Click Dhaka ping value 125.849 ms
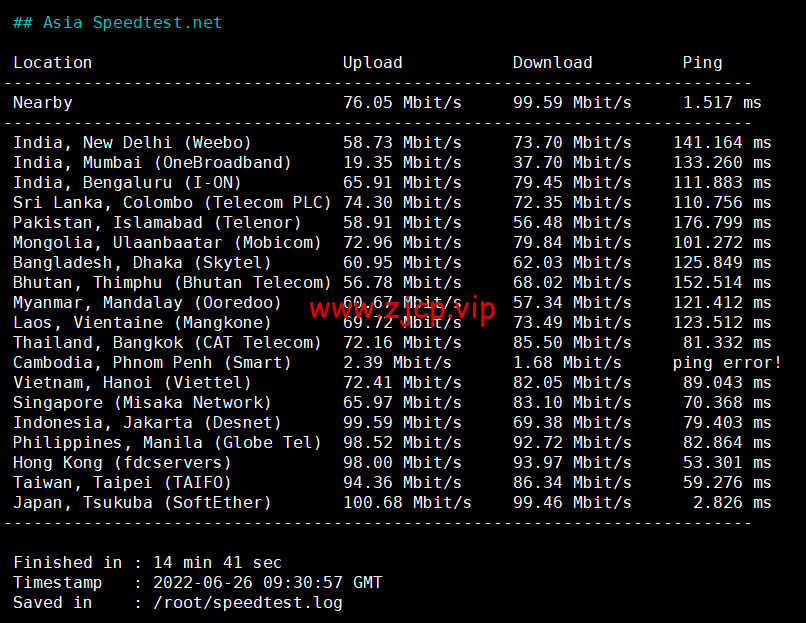The width and height of the screenshot is (806, 623). click(x=722, y=263)
